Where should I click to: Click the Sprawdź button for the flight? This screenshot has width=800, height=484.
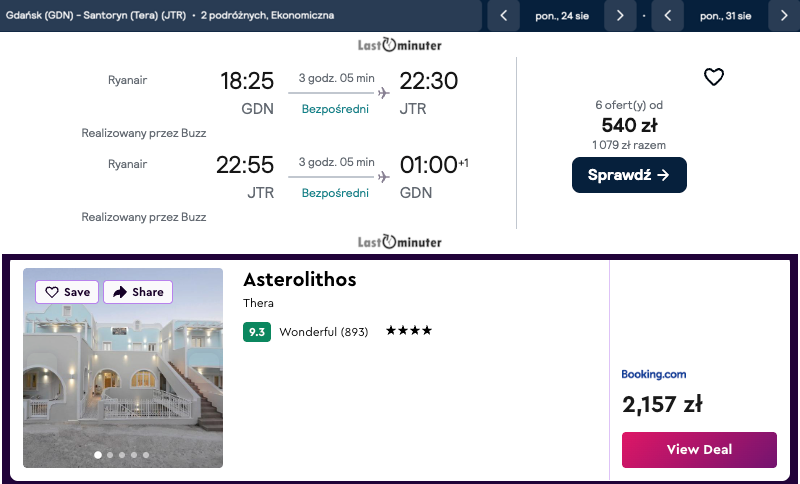click(x=629, y=175)
